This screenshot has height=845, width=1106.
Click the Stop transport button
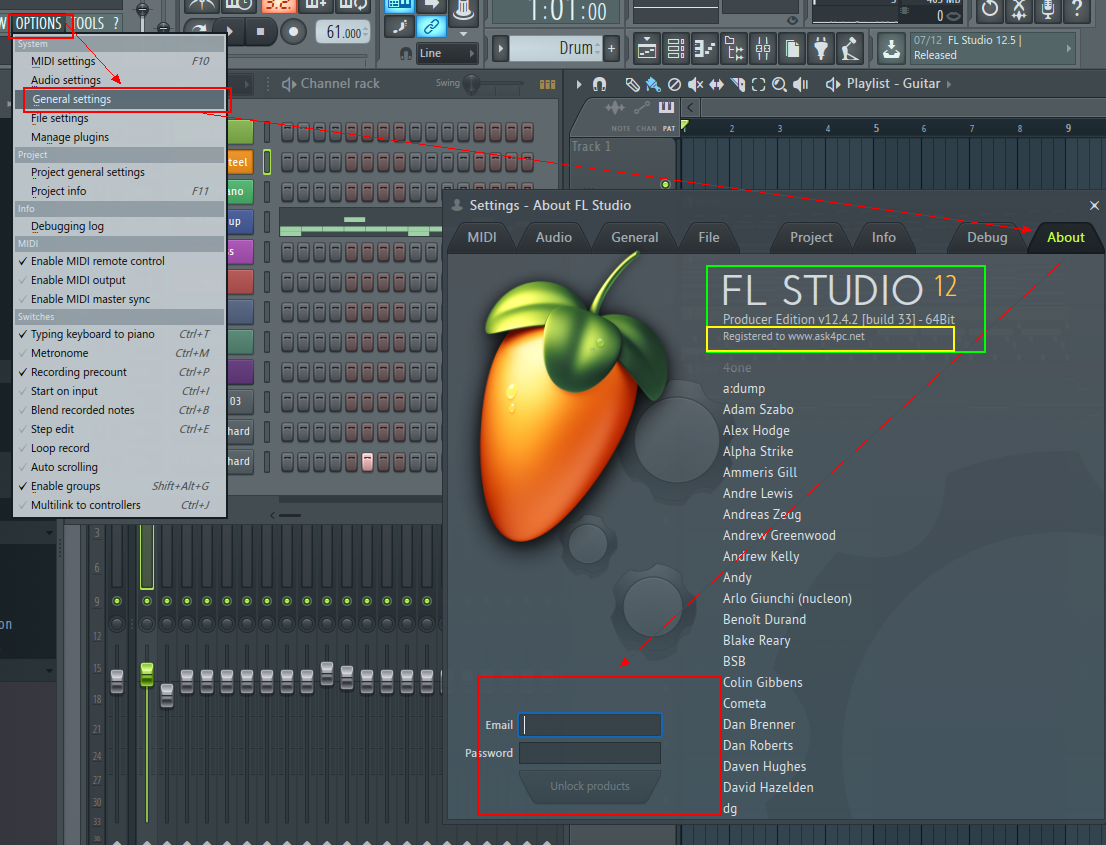(x=260, y=31)
